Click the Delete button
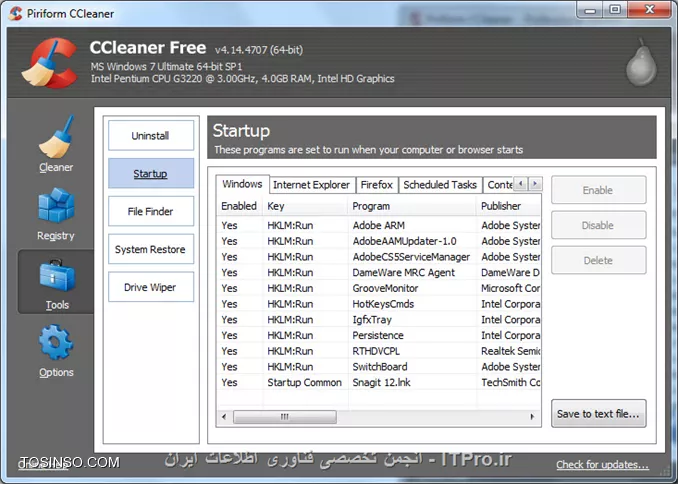The image size is (678, 484). coord(598,260)
